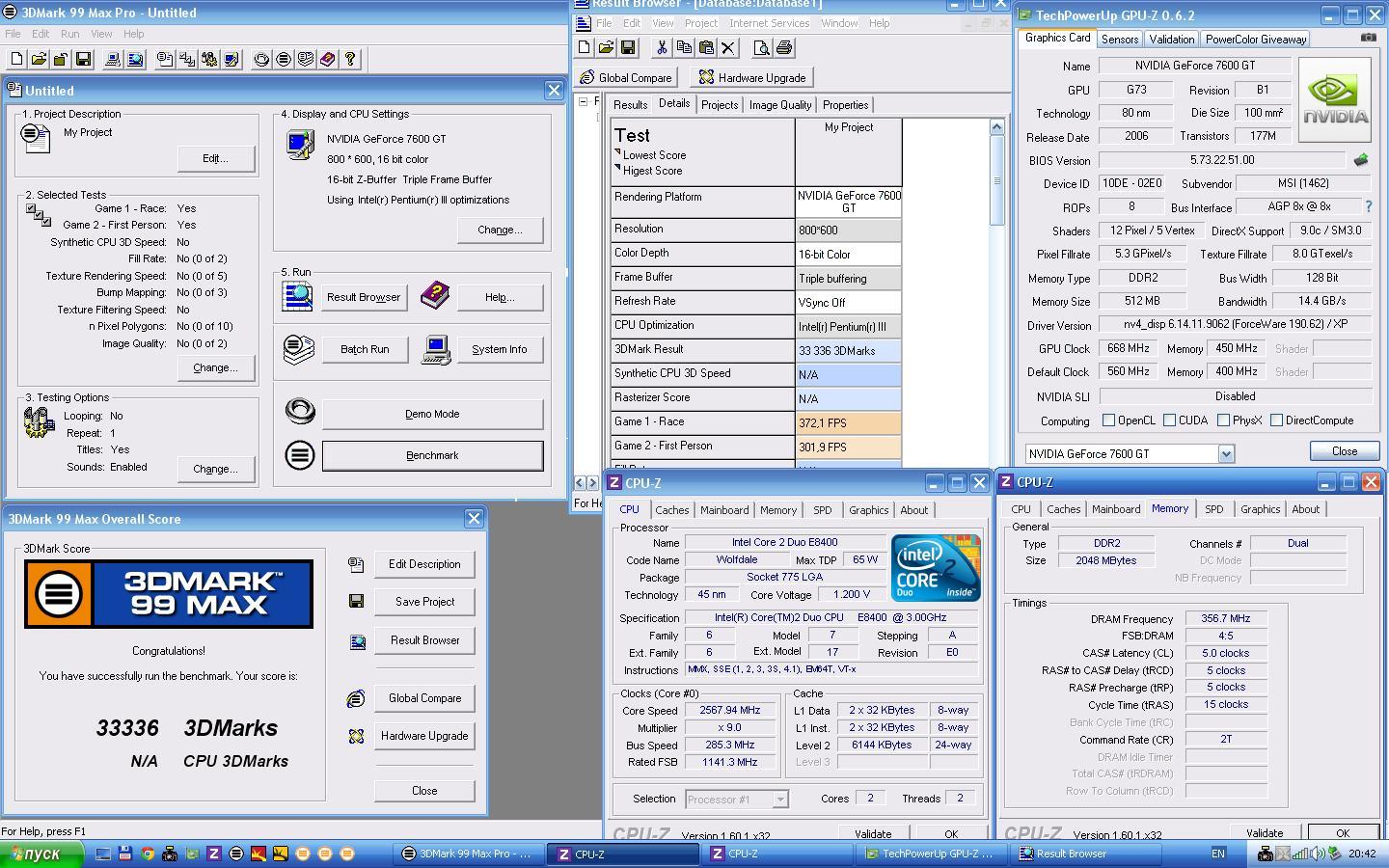Switch to Caches tab in left CPU-Z window
This screenshot has height=868, width=1389.
[x=672, y=510]
